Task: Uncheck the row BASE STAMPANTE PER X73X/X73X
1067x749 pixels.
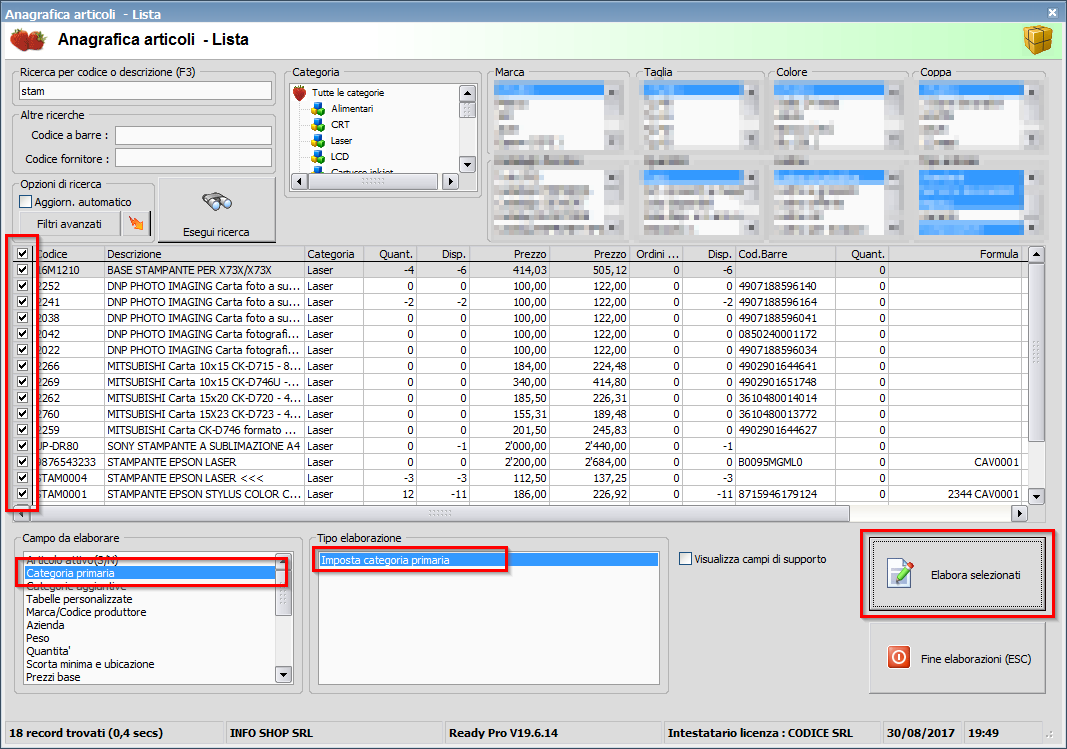Action: click(x=22, y=269)
